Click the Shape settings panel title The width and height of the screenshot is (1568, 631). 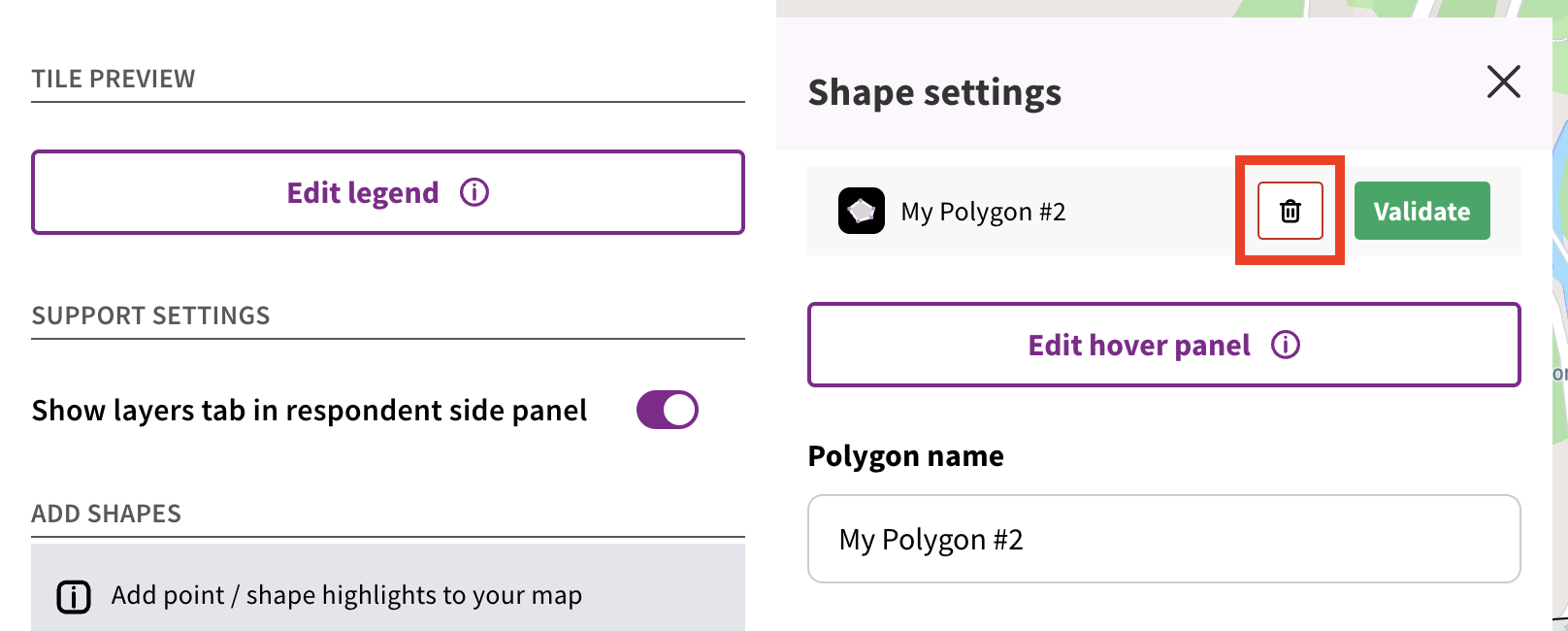coord(934,92)
